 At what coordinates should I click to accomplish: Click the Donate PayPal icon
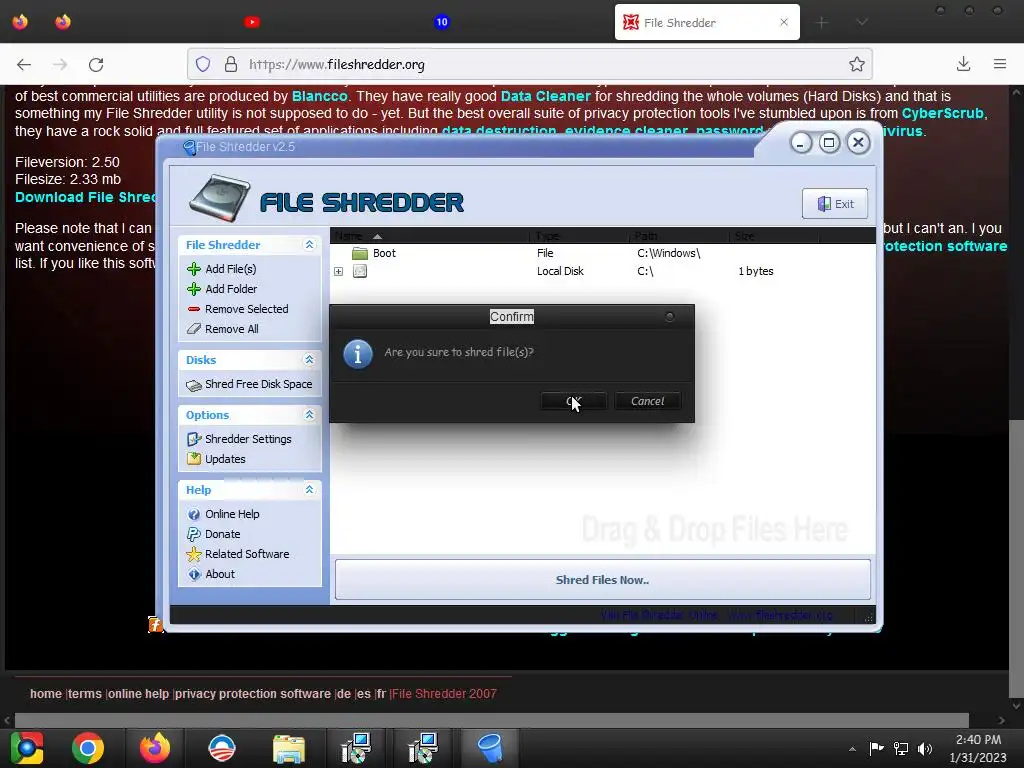coord(194,534)
